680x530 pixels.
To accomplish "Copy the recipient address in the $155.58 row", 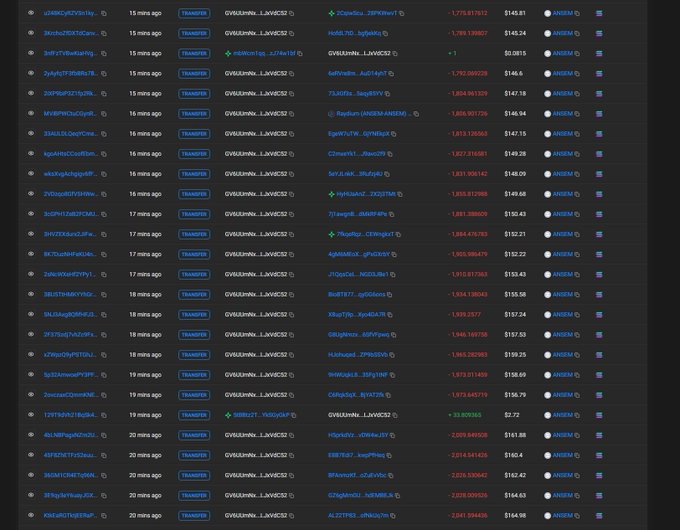I will (x=389, y=295).
